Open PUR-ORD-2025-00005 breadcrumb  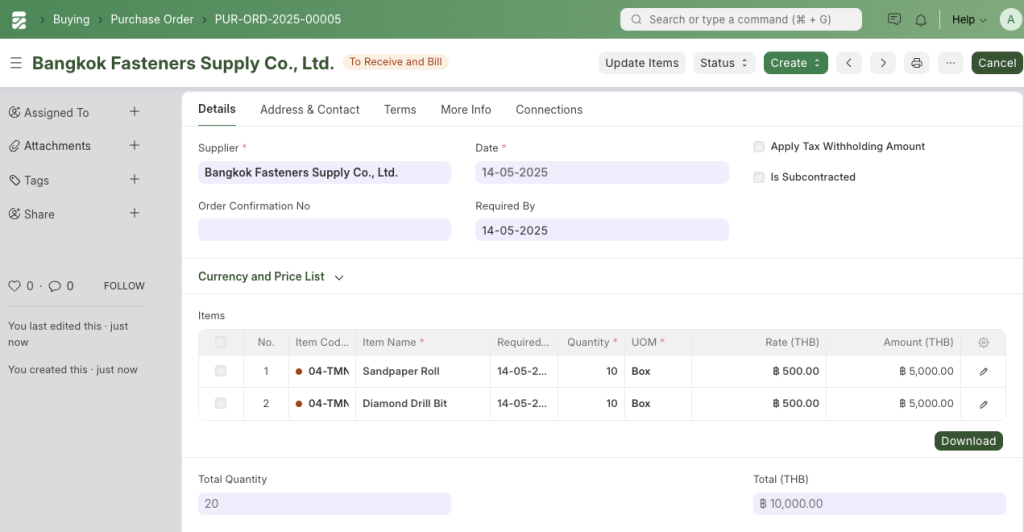point(278,20)
